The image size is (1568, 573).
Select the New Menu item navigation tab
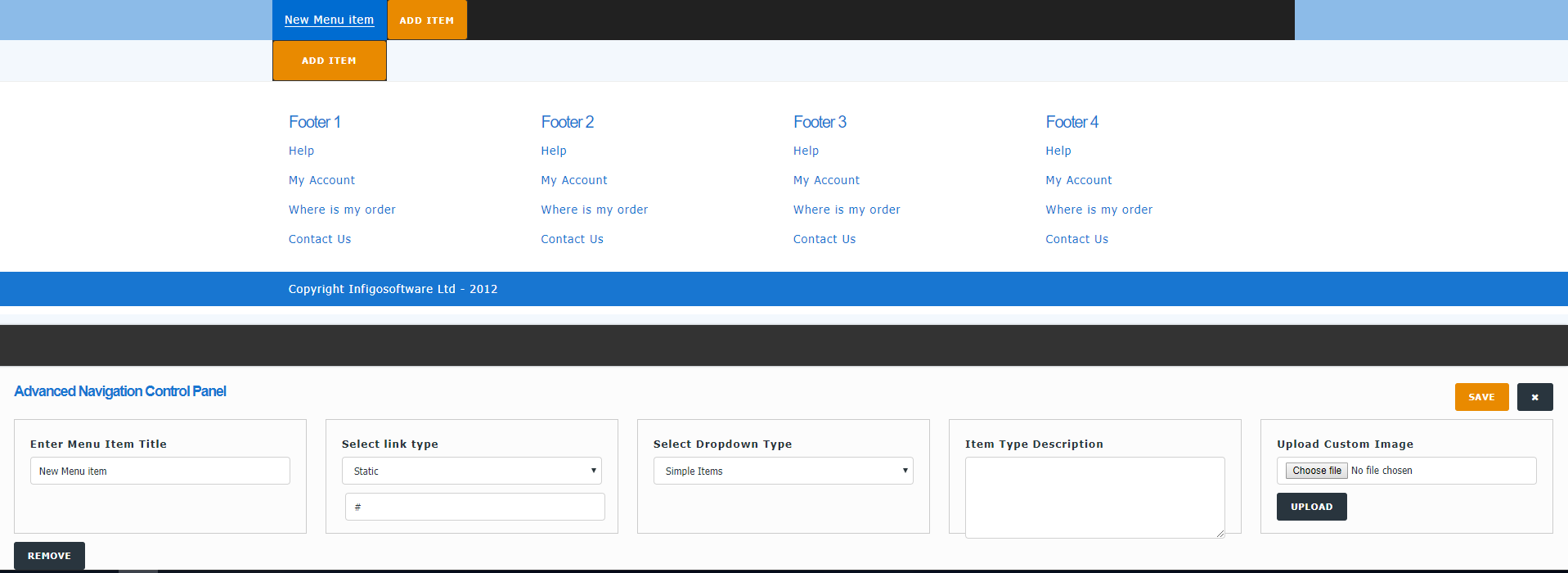coord(329,20)
